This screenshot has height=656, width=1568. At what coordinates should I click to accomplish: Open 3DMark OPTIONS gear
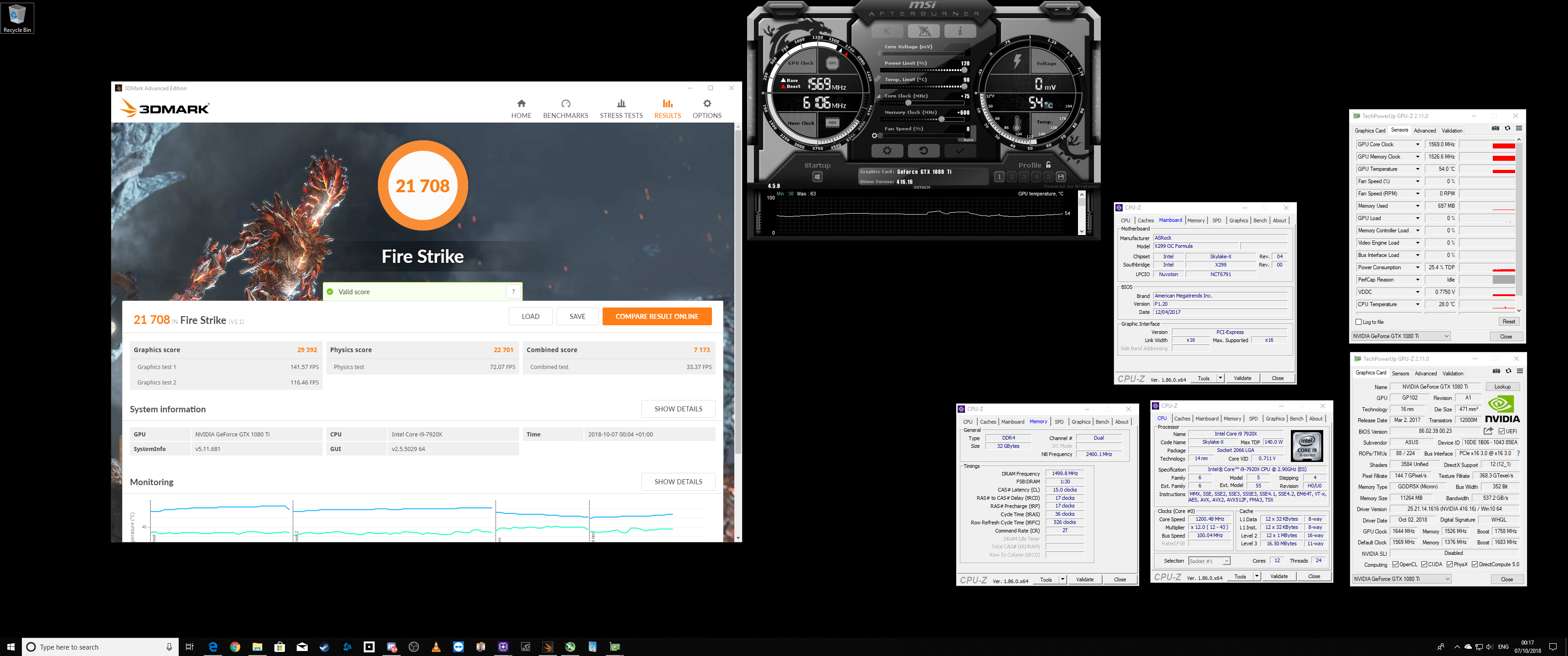point(707,109)
